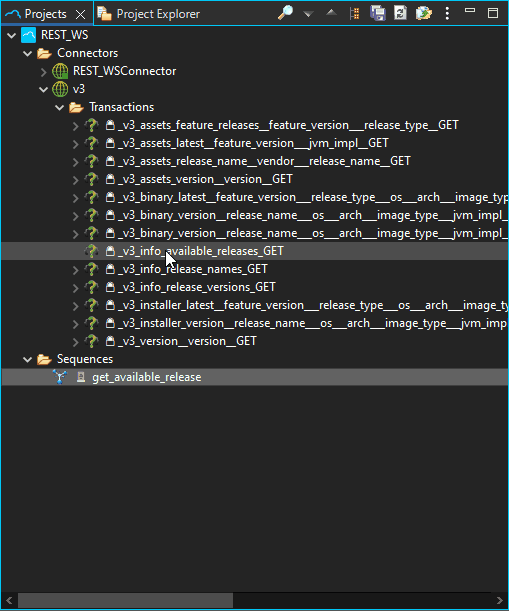Minimize the Projects view panel

470,11
